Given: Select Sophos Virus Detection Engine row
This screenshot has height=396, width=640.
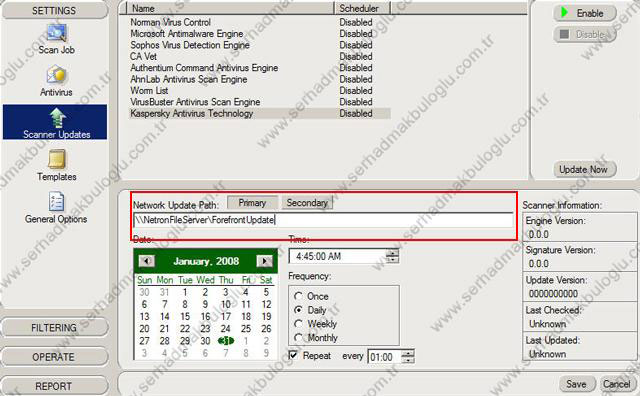Looking at the screenshot, I should click(260, 45).
